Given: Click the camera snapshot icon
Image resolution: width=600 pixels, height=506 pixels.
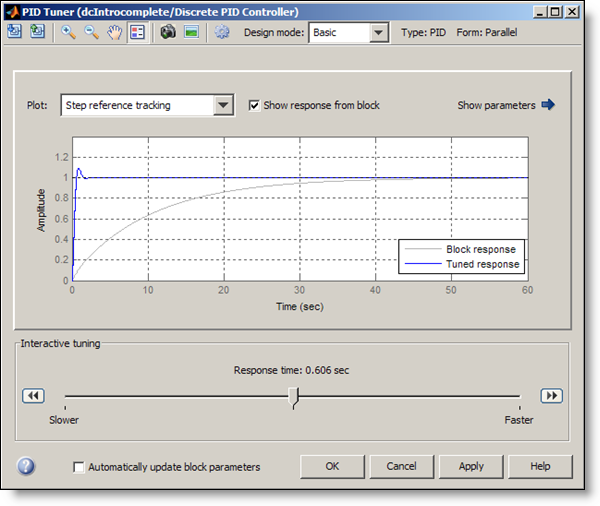Looking at the screenshot, I should [168, 32].
